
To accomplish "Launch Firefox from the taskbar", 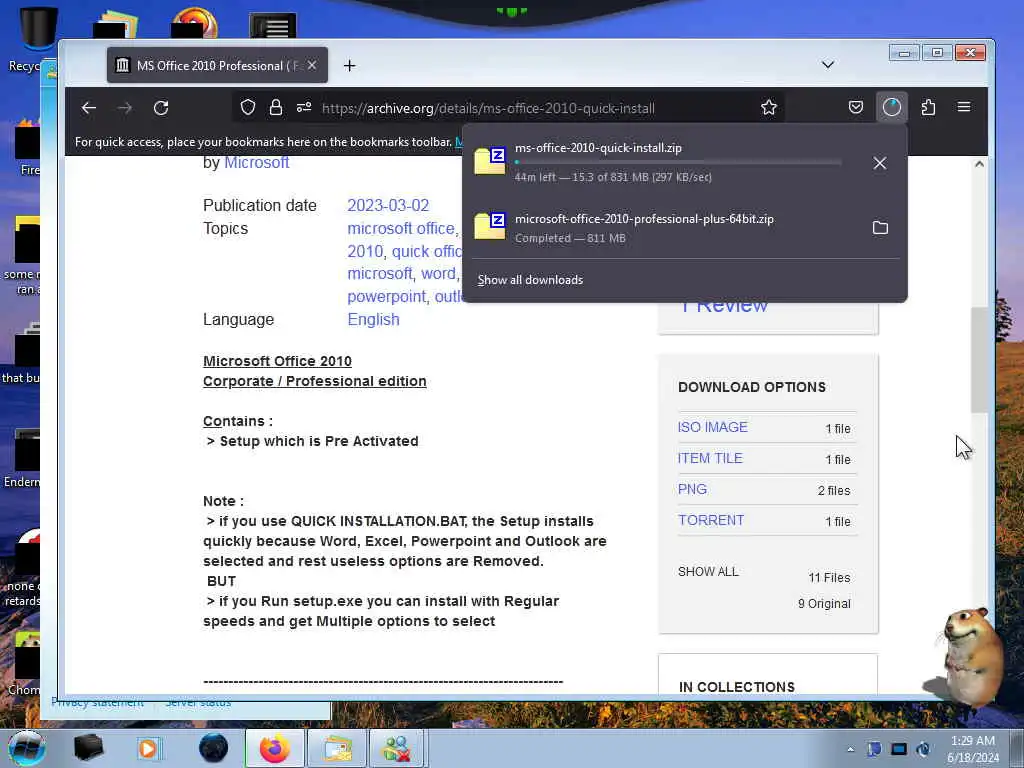I will (x=274, y=748).
